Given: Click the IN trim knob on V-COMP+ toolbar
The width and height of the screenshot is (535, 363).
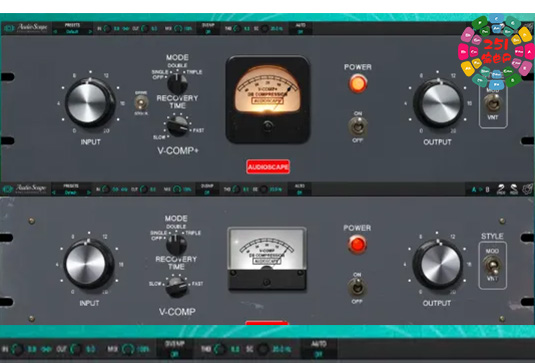Looking at the screenshot, I should coord(107,29).
